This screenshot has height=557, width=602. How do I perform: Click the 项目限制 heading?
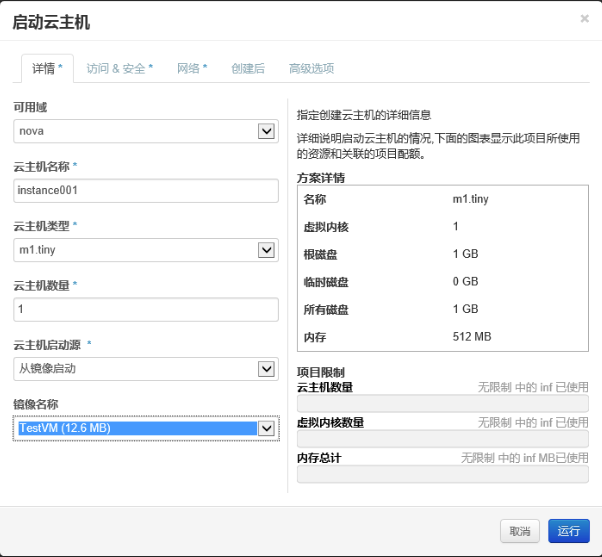point(321,372)
